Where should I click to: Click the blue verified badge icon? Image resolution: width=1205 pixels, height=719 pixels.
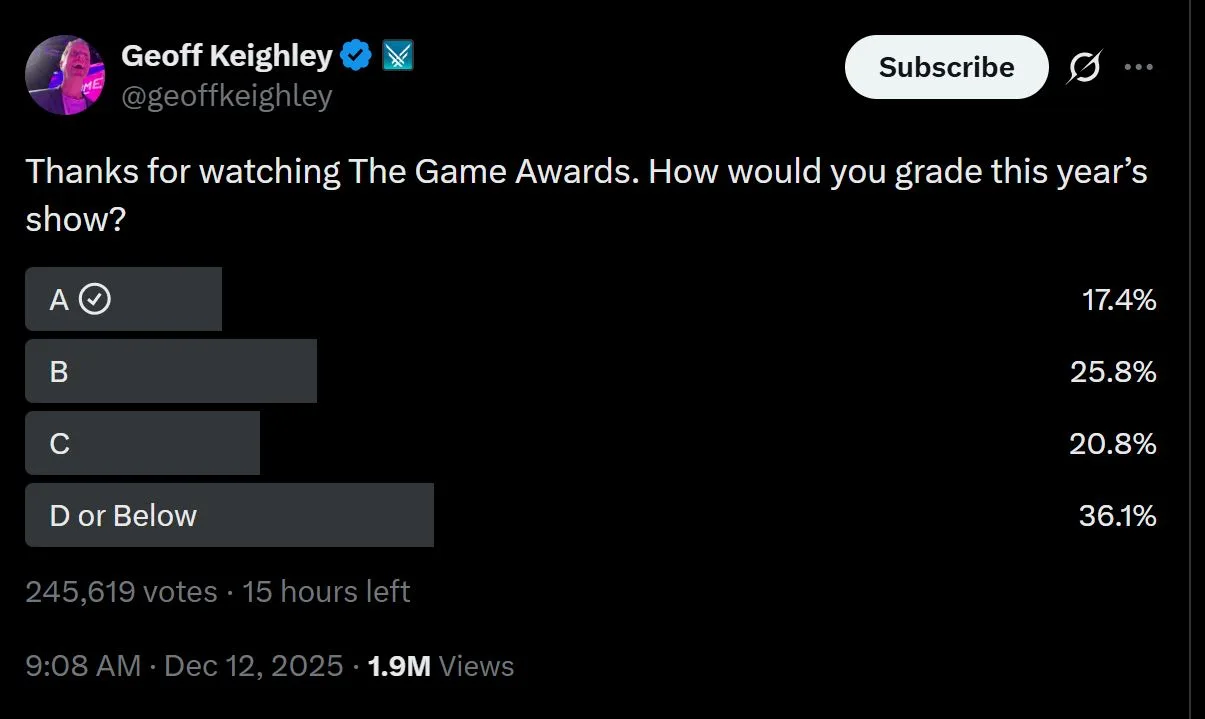point(355,55)
